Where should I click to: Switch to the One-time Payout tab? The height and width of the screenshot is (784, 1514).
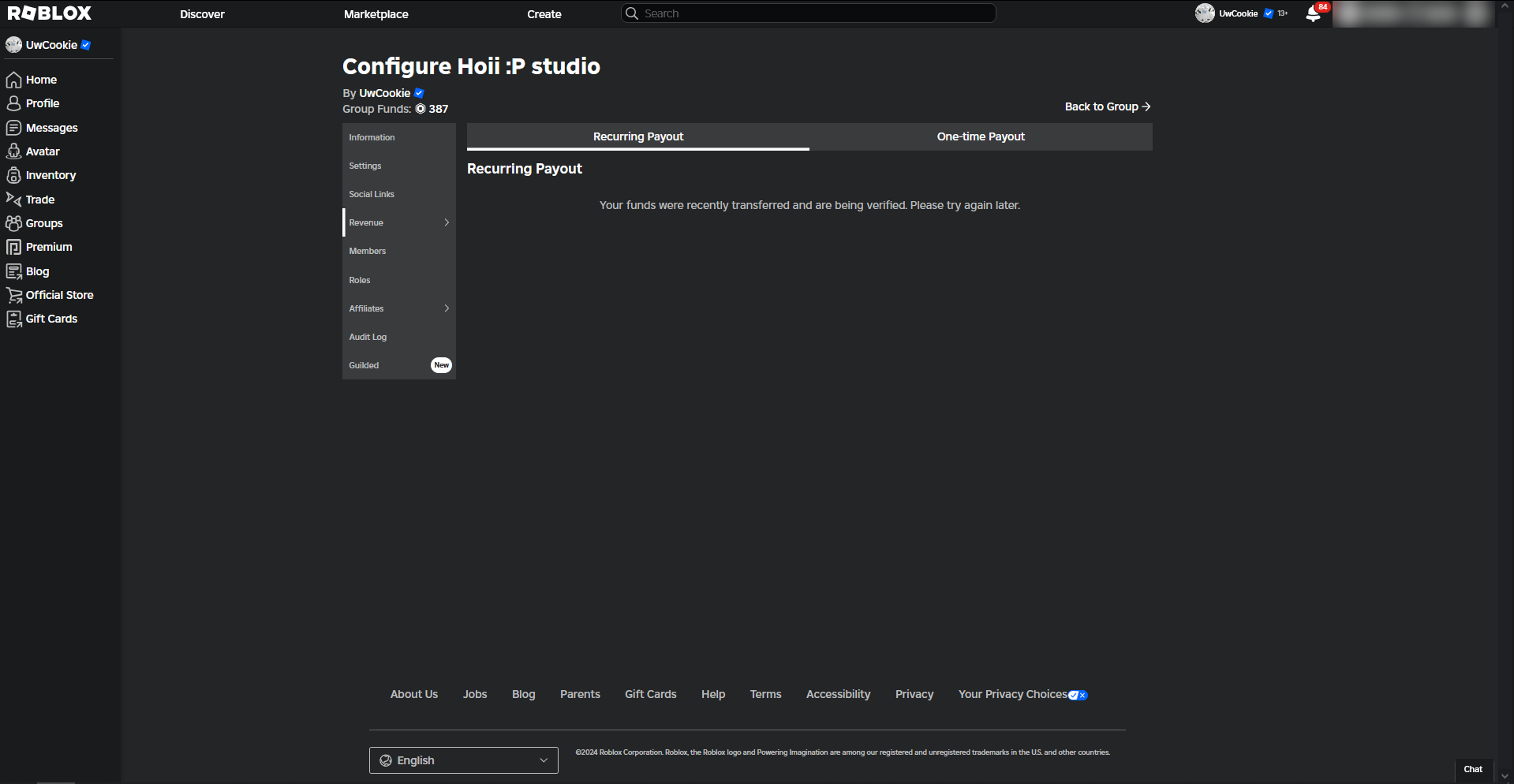[x=981, y=136]
